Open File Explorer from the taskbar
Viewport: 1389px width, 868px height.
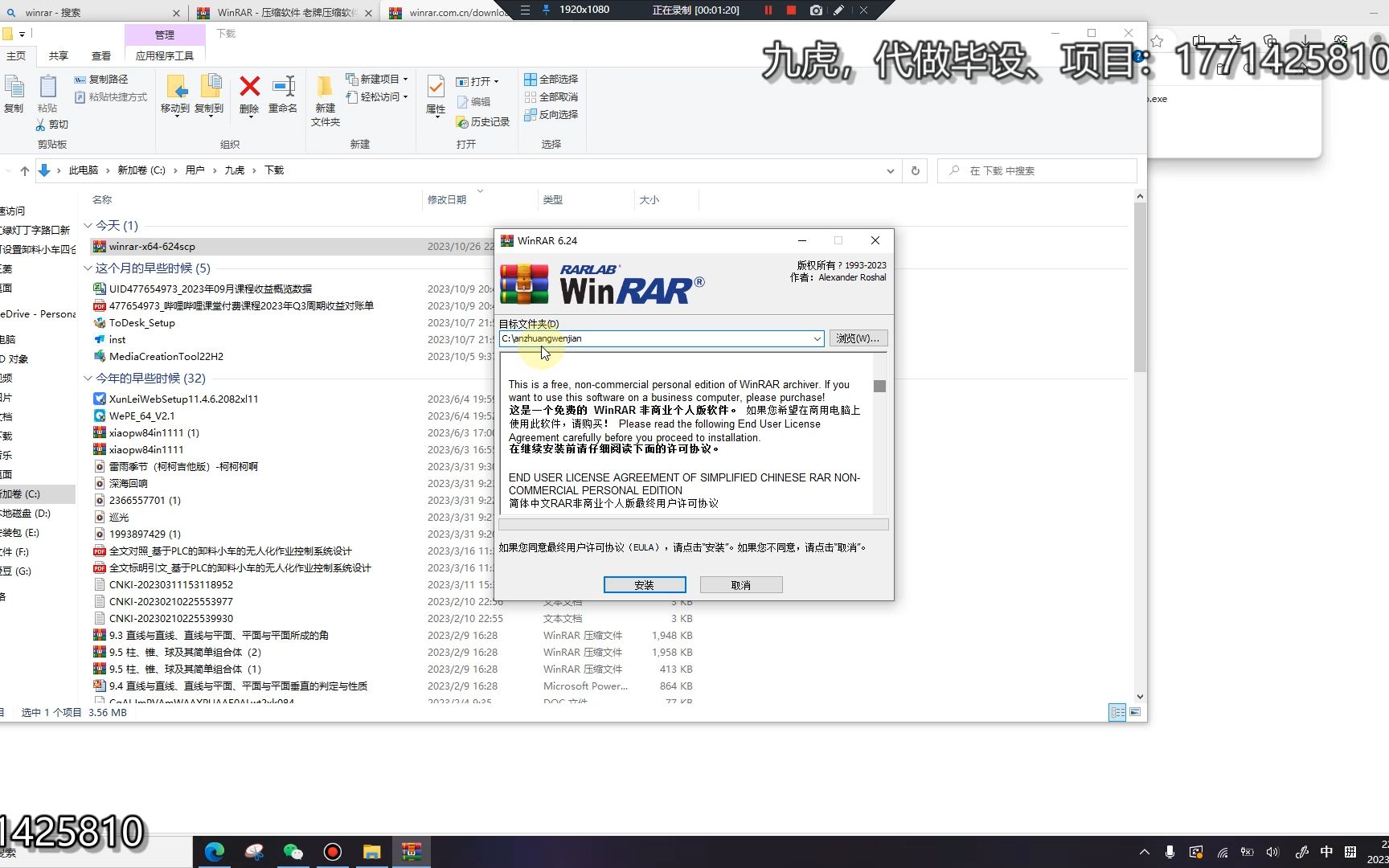click(x=371, y=852)
